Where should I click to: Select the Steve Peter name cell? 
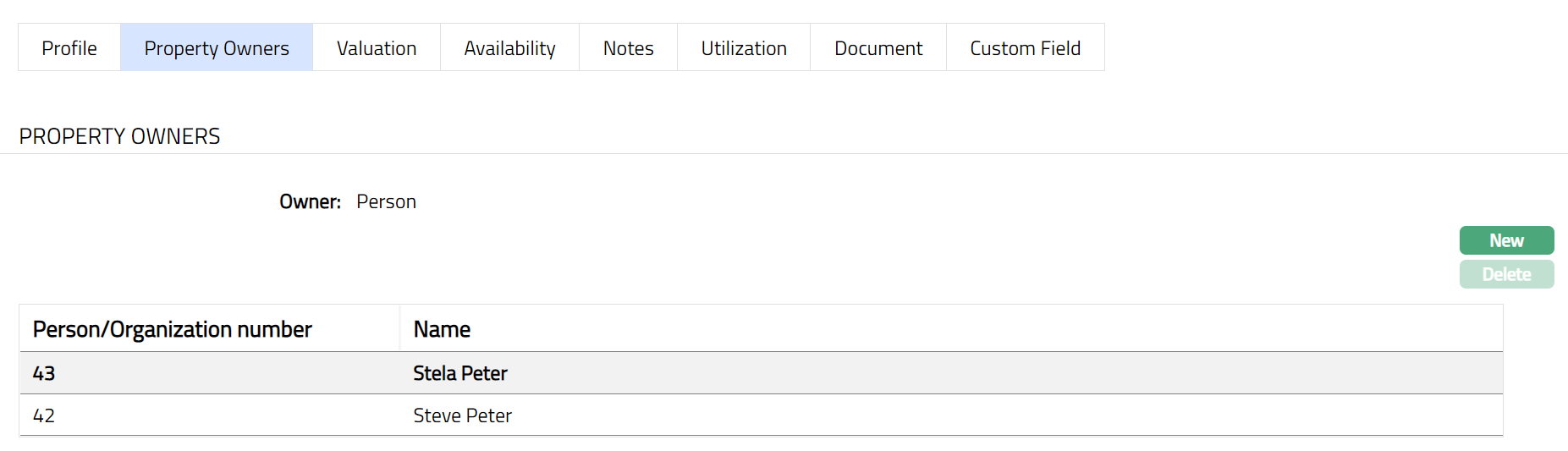point(462,415)
